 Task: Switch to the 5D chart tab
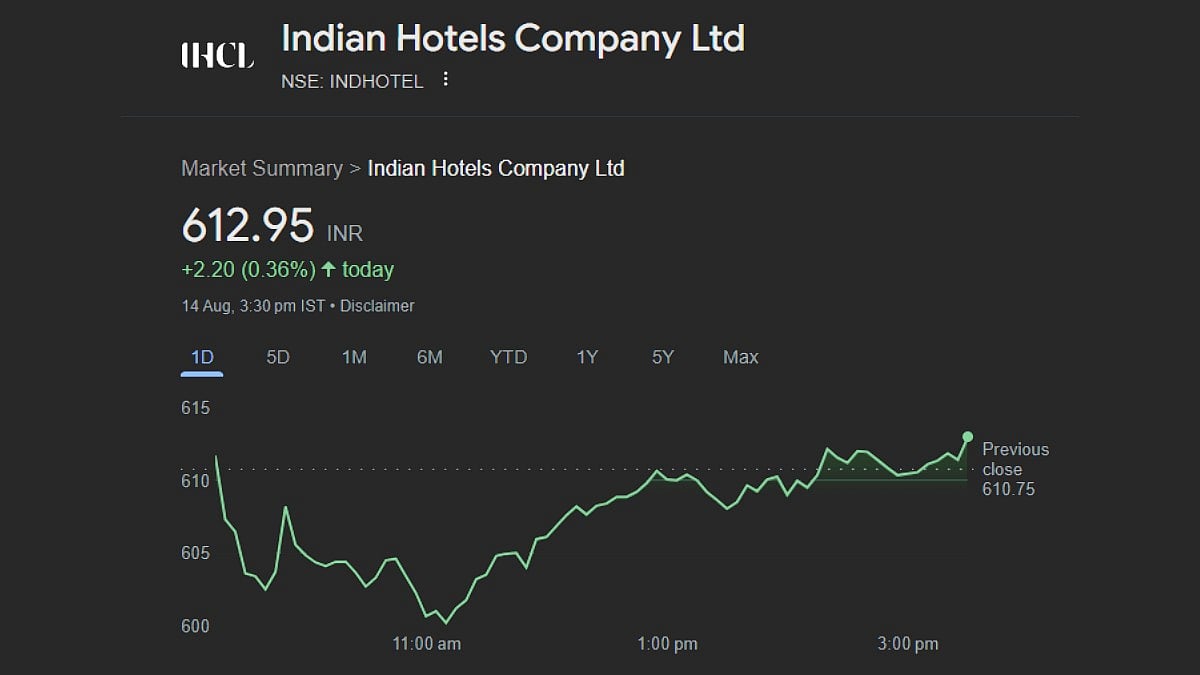click(278, 357)
